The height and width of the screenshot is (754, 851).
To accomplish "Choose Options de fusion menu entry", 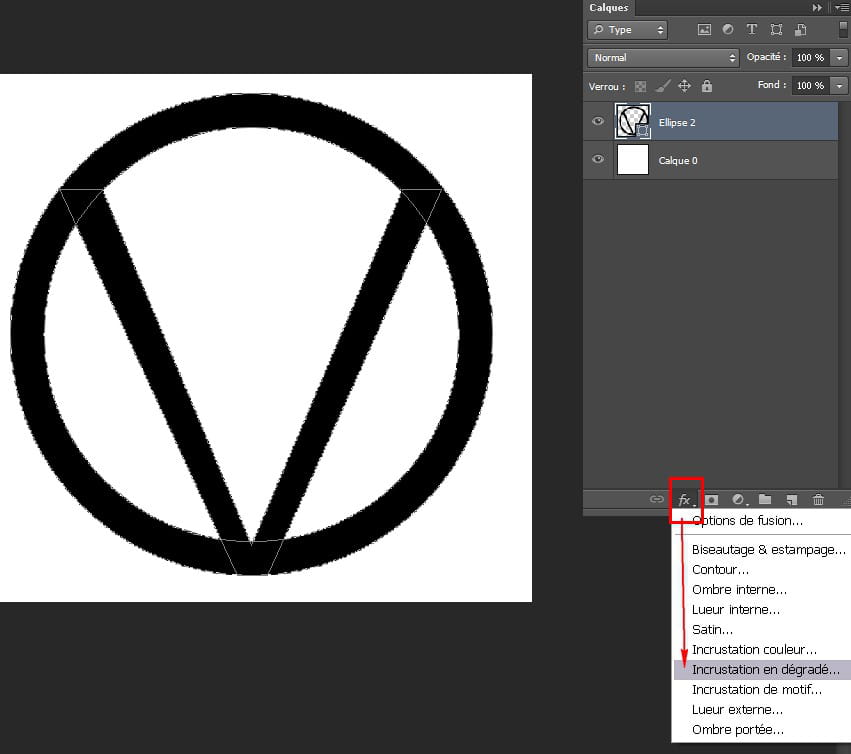I will pyautogui.click(x=760, y=521).
